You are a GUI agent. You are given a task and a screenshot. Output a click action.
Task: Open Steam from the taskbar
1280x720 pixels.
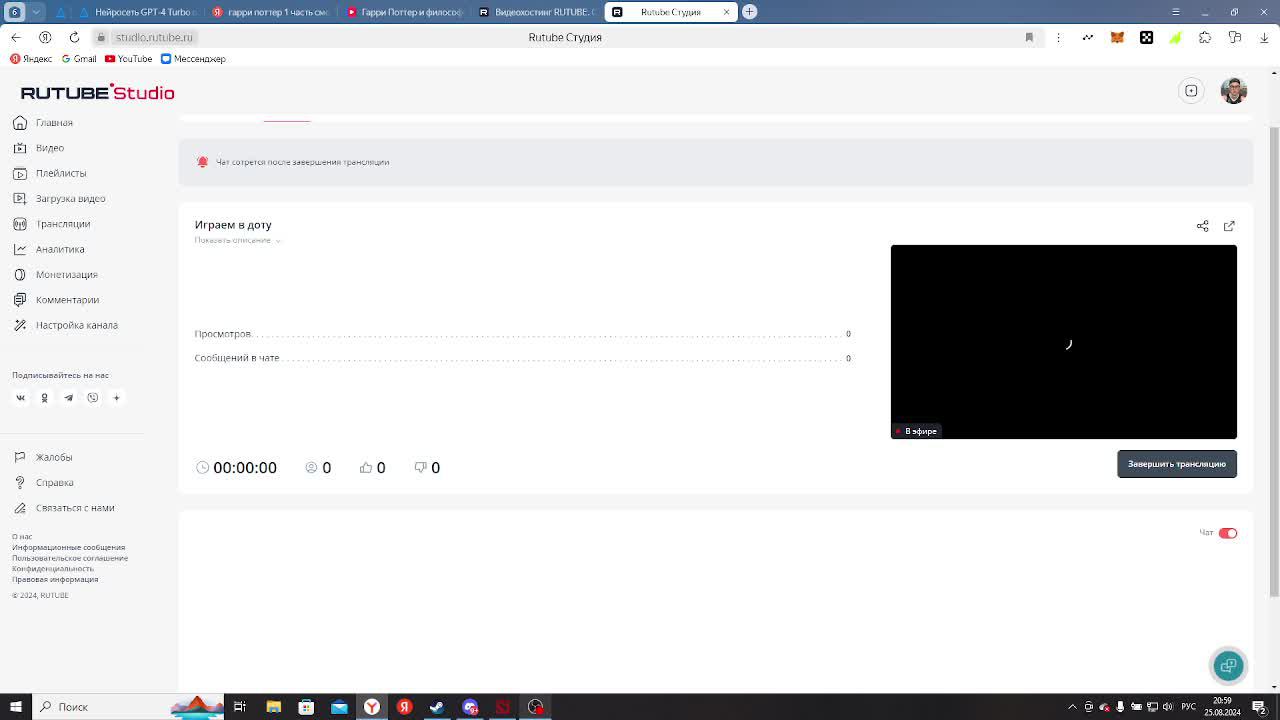[437, 707]
